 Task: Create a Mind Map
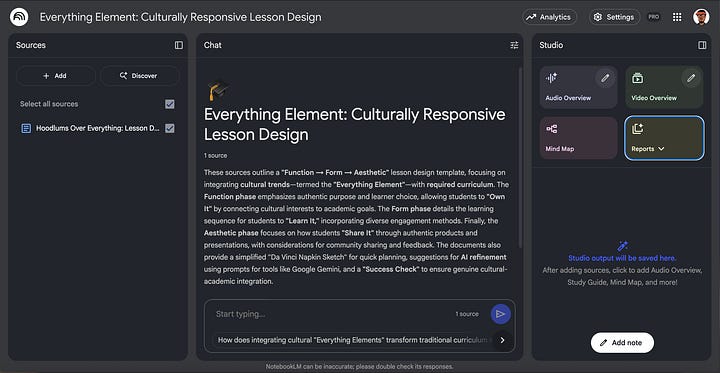pyautogui.click(x=579, y=138)
